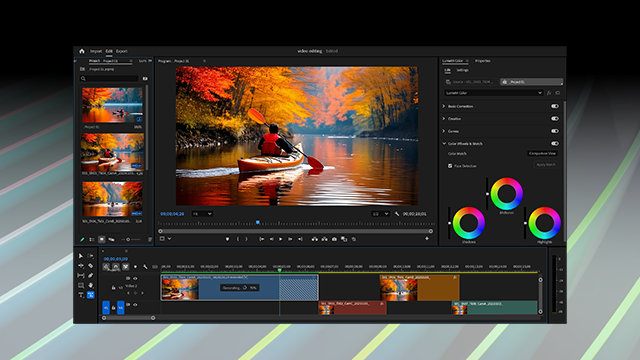Step back one frame

pyautogui.click(x=271, y=239)
